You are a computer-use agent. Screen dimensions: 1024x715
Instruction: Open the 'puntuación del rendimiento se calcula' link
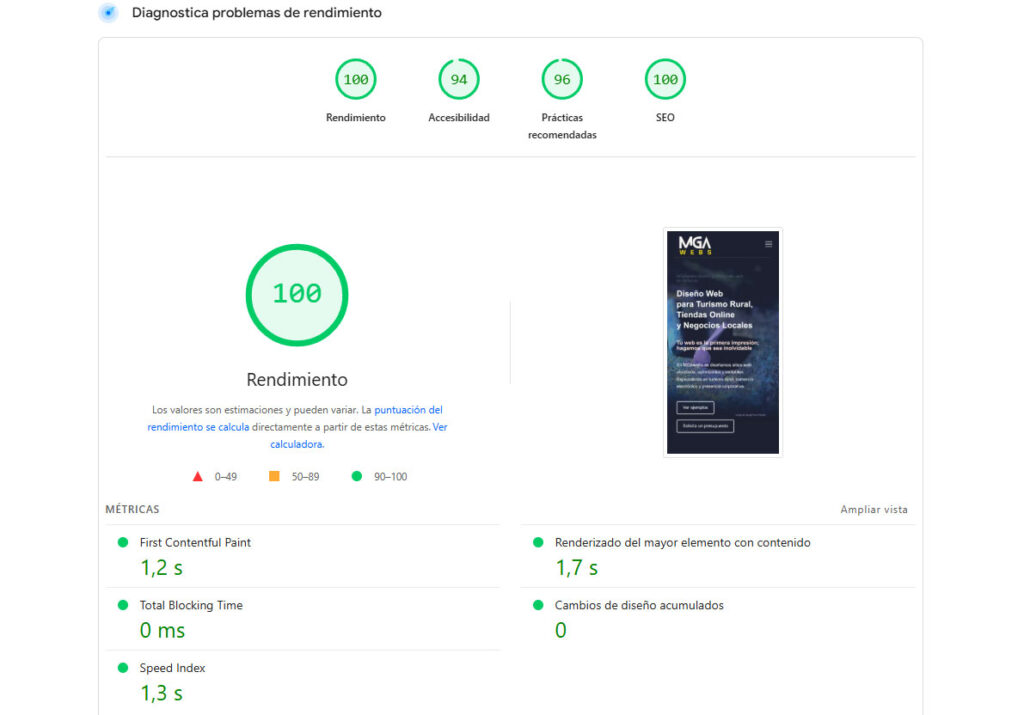(408, 410)
